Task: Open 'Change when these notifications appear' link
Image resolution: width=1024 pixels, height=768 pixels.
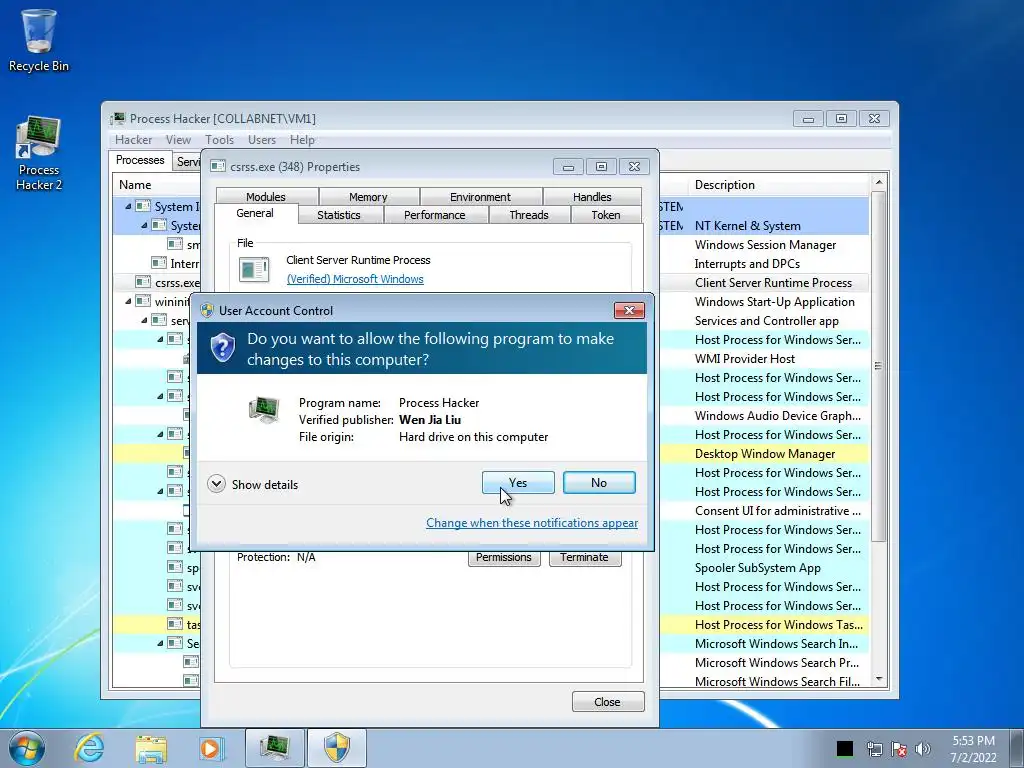Action: (x=532, y=522)
